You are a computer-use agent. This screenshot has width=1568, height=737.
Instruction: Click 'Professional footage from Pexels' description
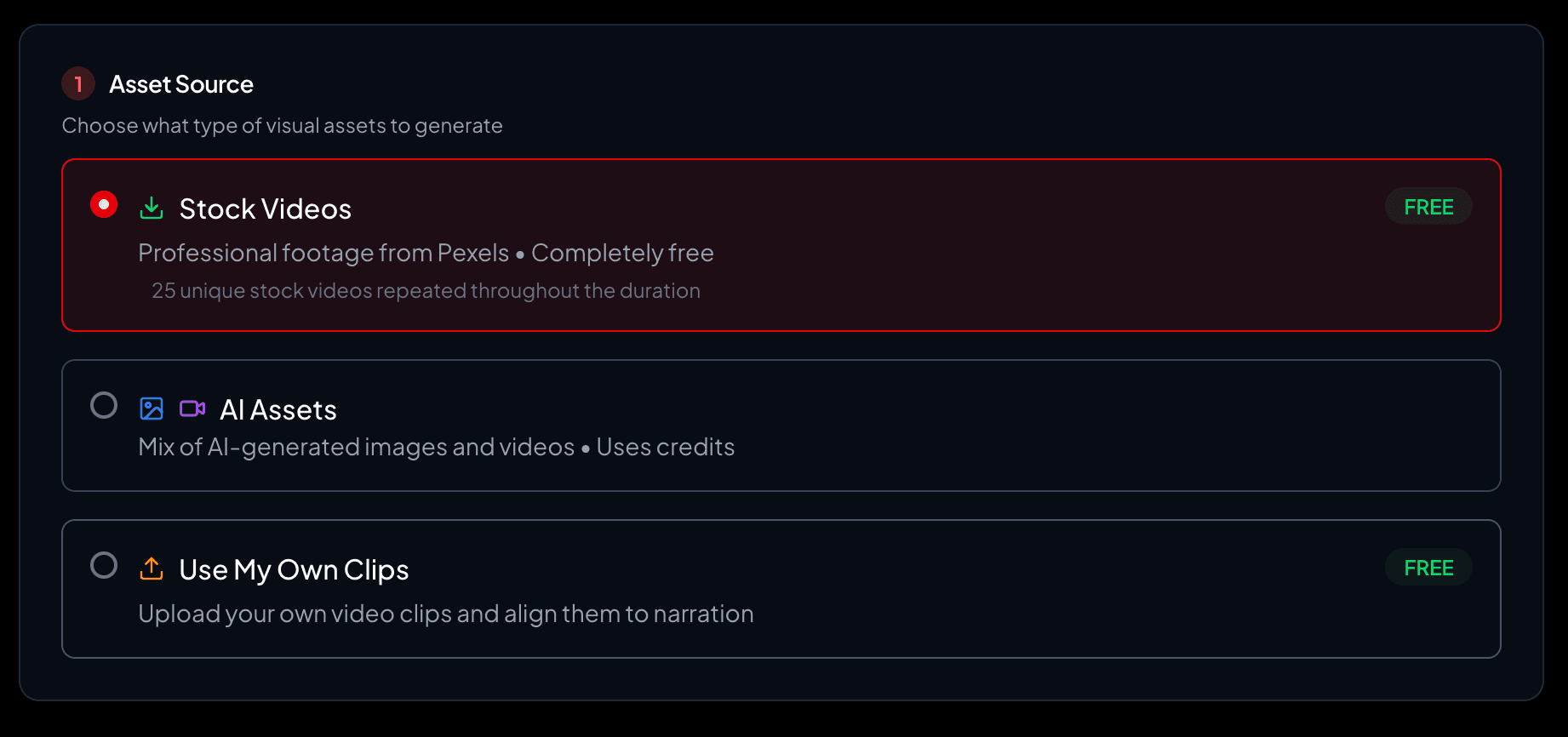(x=323, y=254)
